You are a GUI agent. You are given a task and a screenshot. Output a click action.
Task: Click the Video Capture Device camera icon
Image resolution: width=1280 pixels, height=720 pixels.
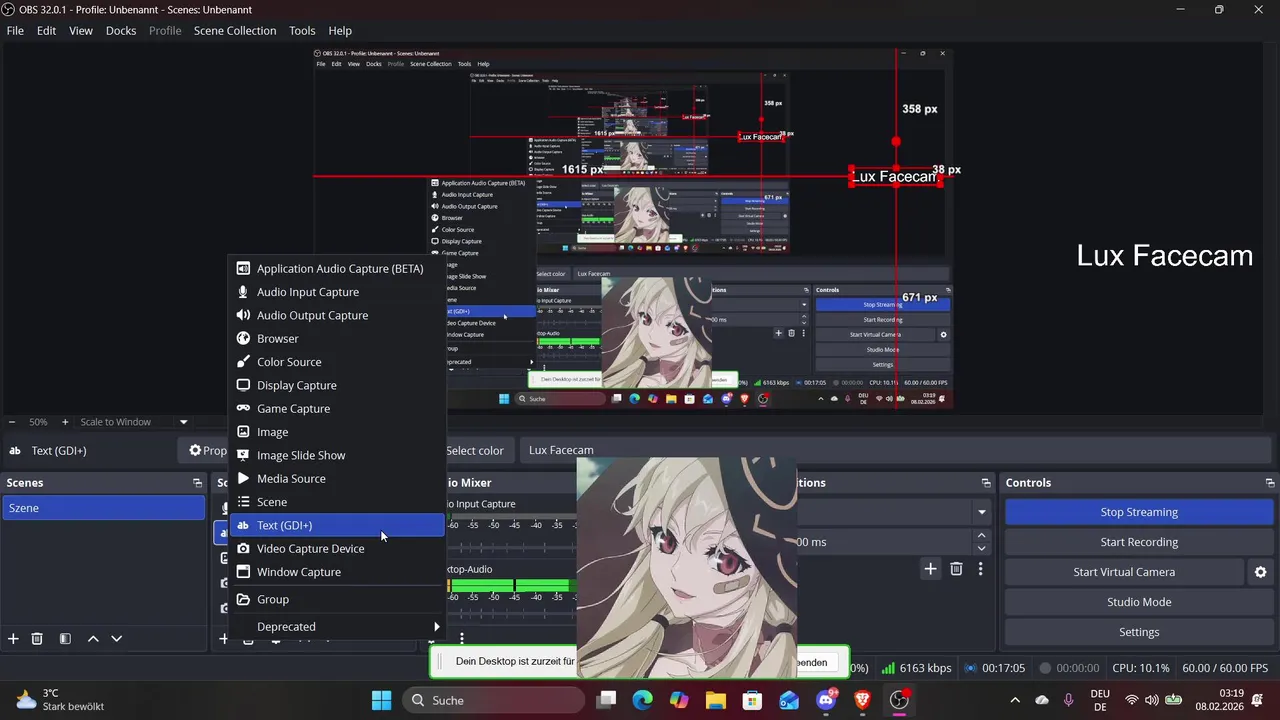tap(243, 548)
